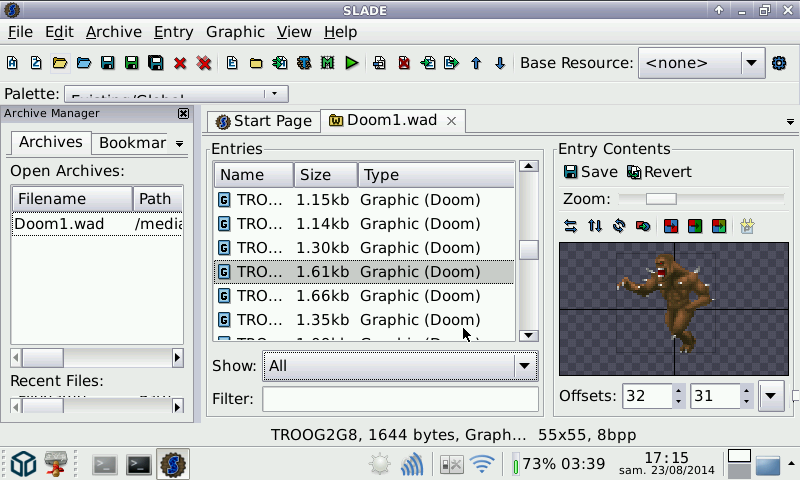This screenshot has width=800, height=480.
Task: Move the entry up
Action: pos(476,63)
